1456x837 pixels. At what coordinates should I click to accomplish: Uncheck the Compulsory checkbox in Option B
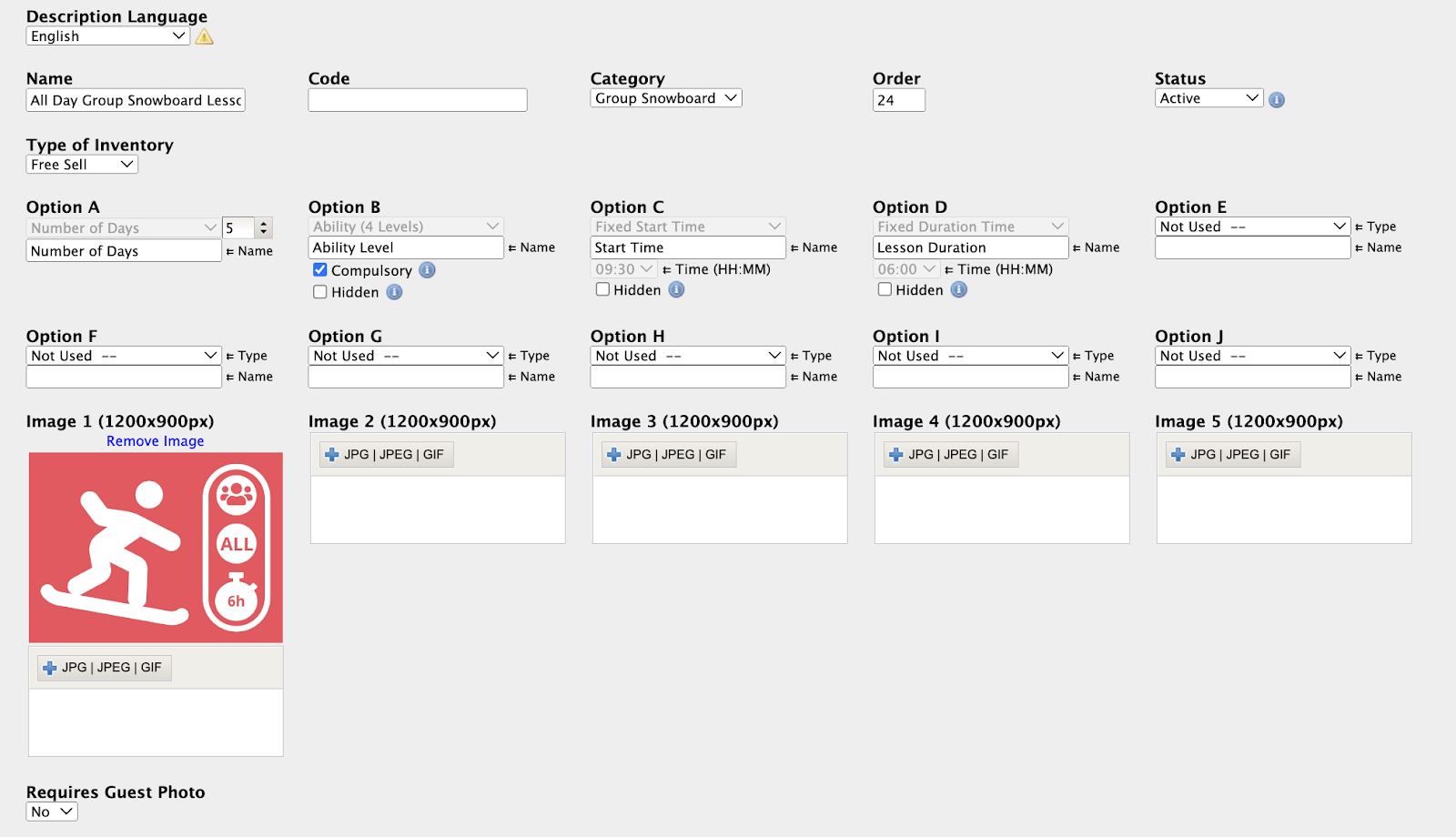click(320, 270)
